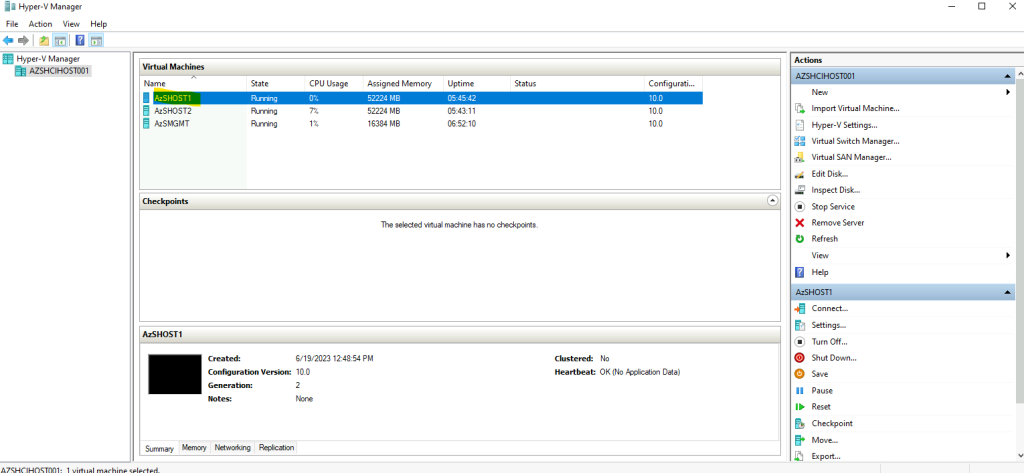Collapse the AZSHCIHOST001 actions section
This screenshot has height=473, width=1024.
pos(1008,76)
